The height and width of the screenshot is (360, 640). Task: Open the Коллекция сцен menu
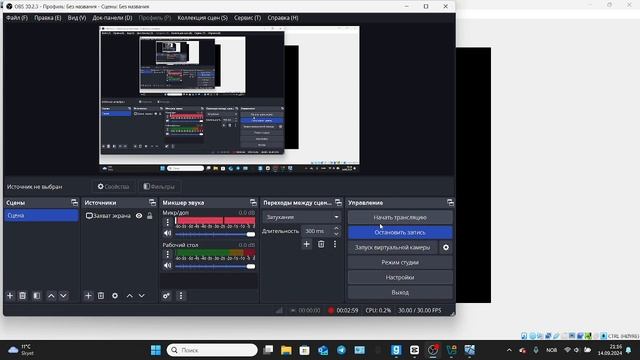[202, 18]
